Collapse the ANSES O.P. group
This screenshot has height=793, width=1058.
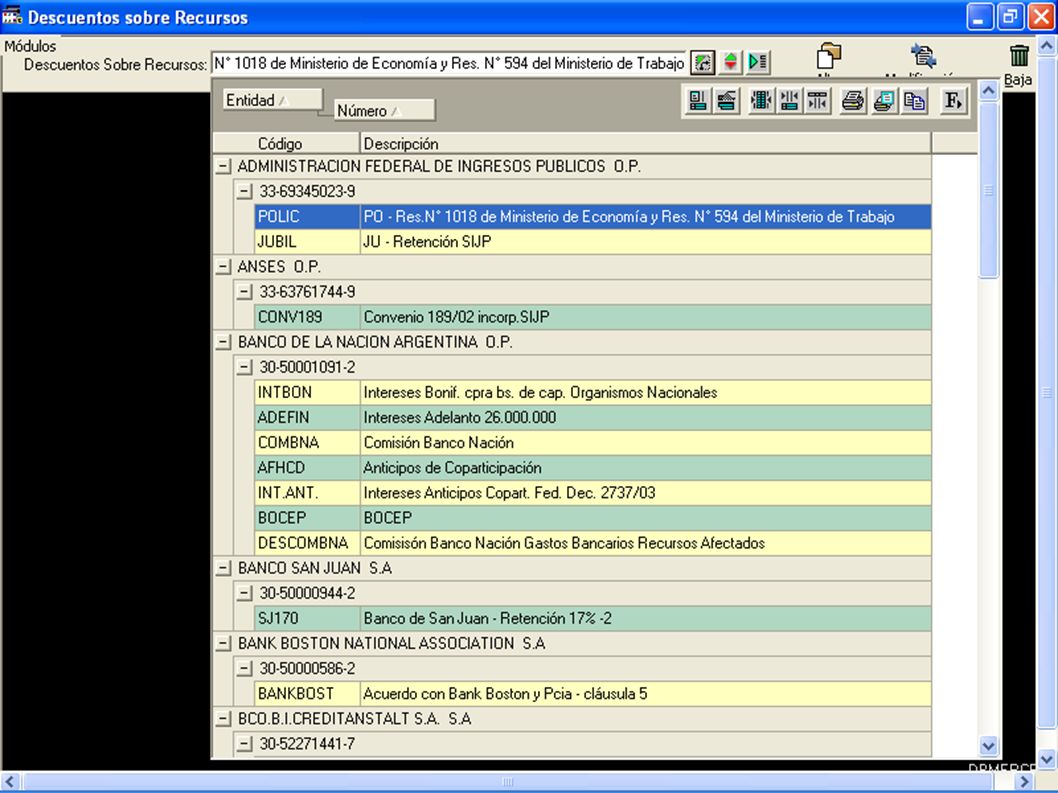tap(223, 267)
